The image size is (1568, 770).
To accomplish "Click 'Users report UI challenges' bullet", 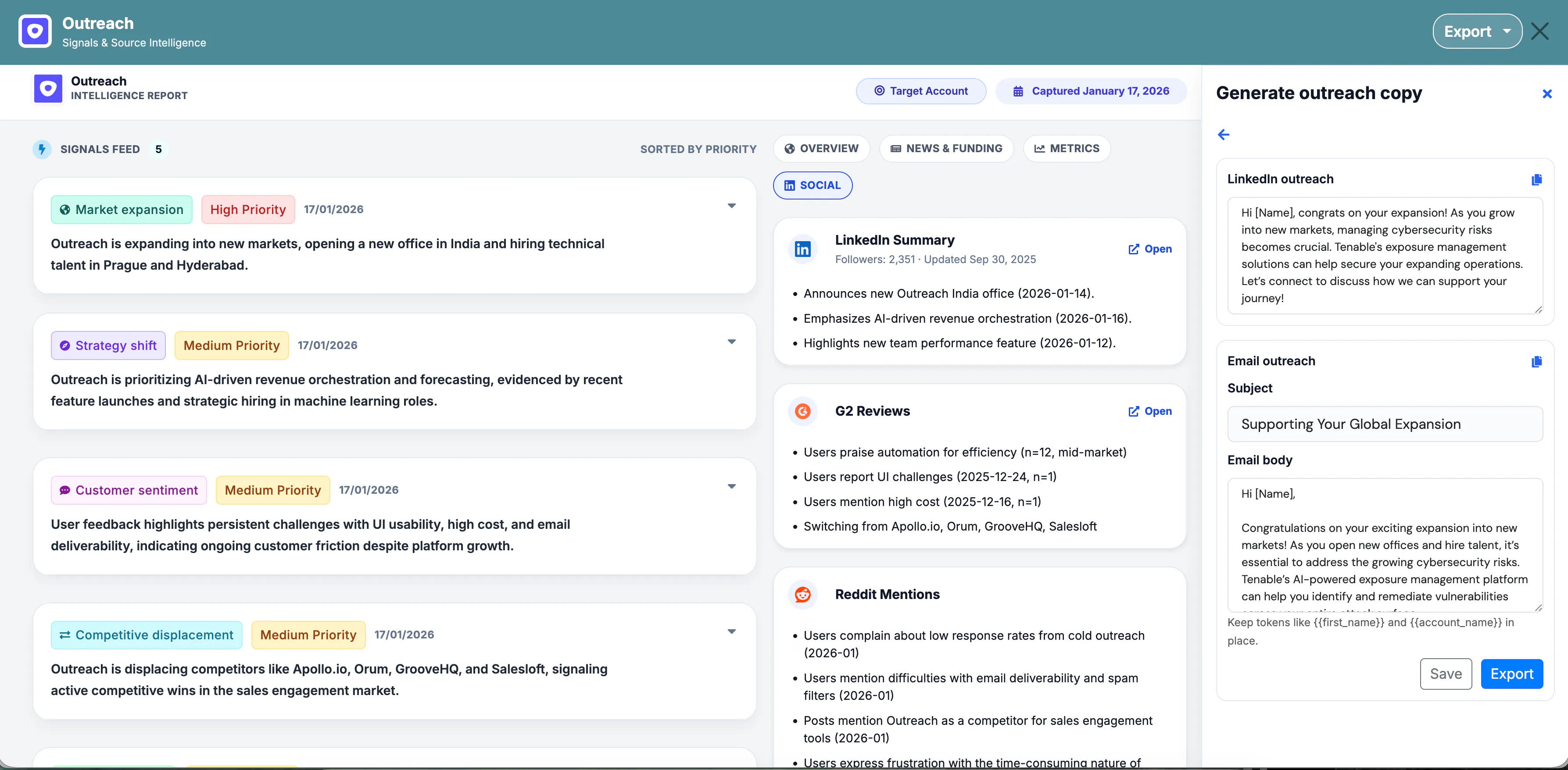I will pos(930,477).
